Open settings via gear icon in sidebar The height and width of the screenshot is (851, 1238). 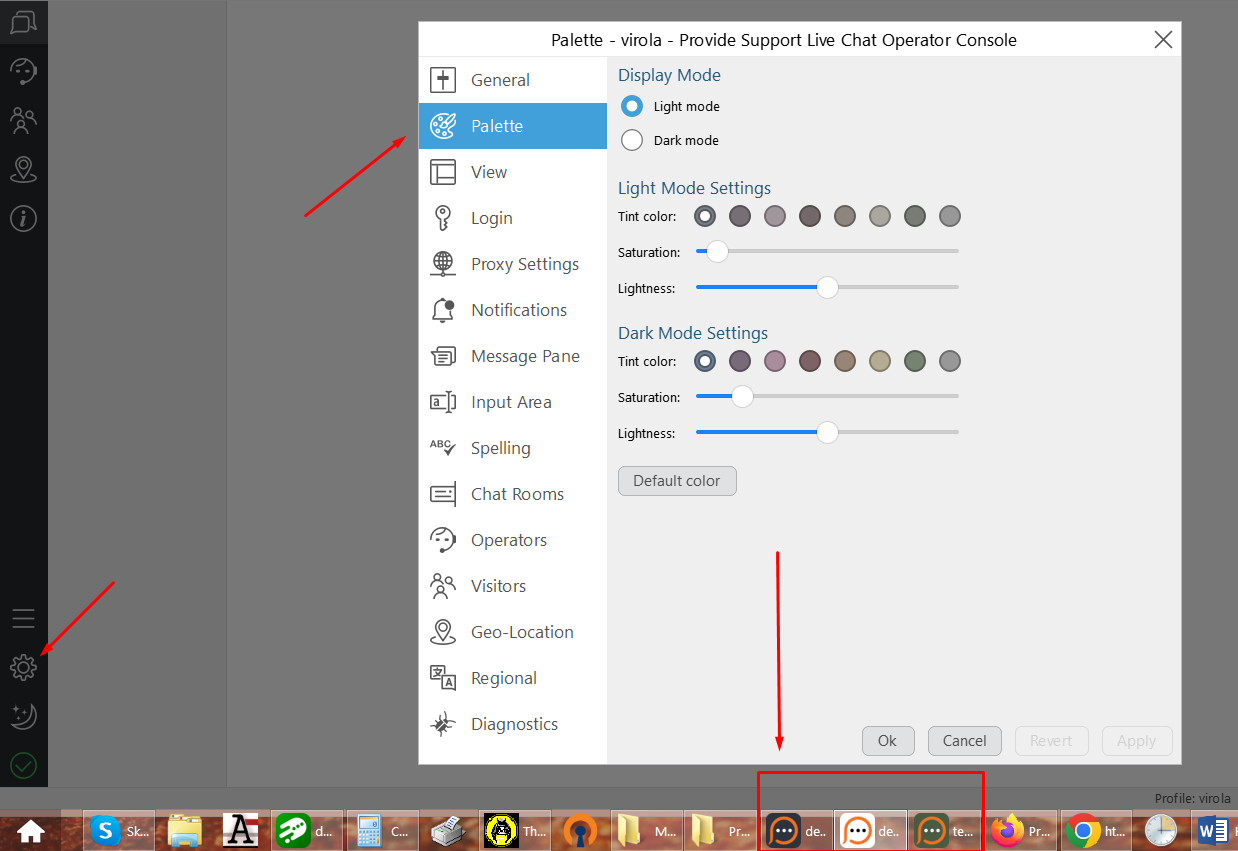click(23, 667)
